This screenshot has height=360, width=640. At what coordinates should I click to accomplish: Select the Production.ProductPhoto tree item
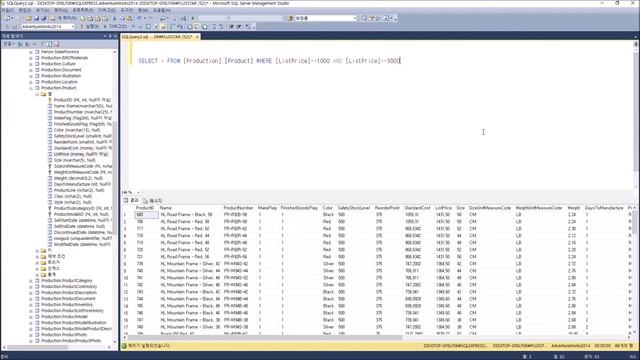point(64,335)
